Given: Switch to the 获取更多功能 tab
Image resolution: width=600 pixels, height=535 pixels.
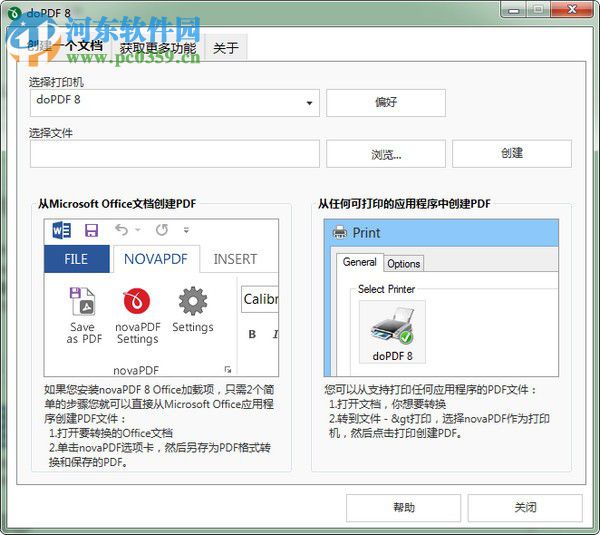Looking at the screenshot, I should [158, 48].
